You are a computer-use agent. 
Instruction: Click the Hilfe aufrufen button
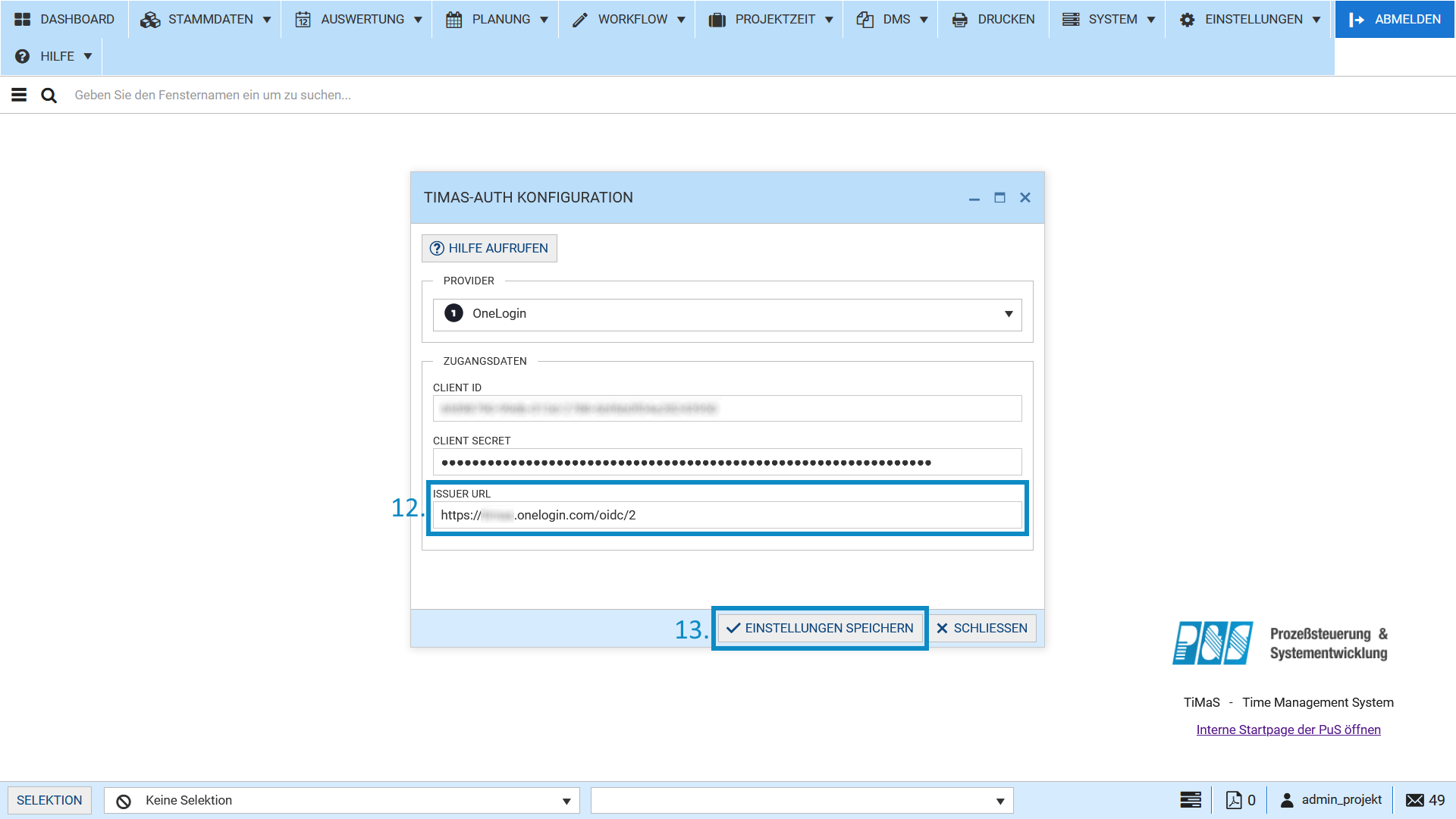(x=489, y=248)
